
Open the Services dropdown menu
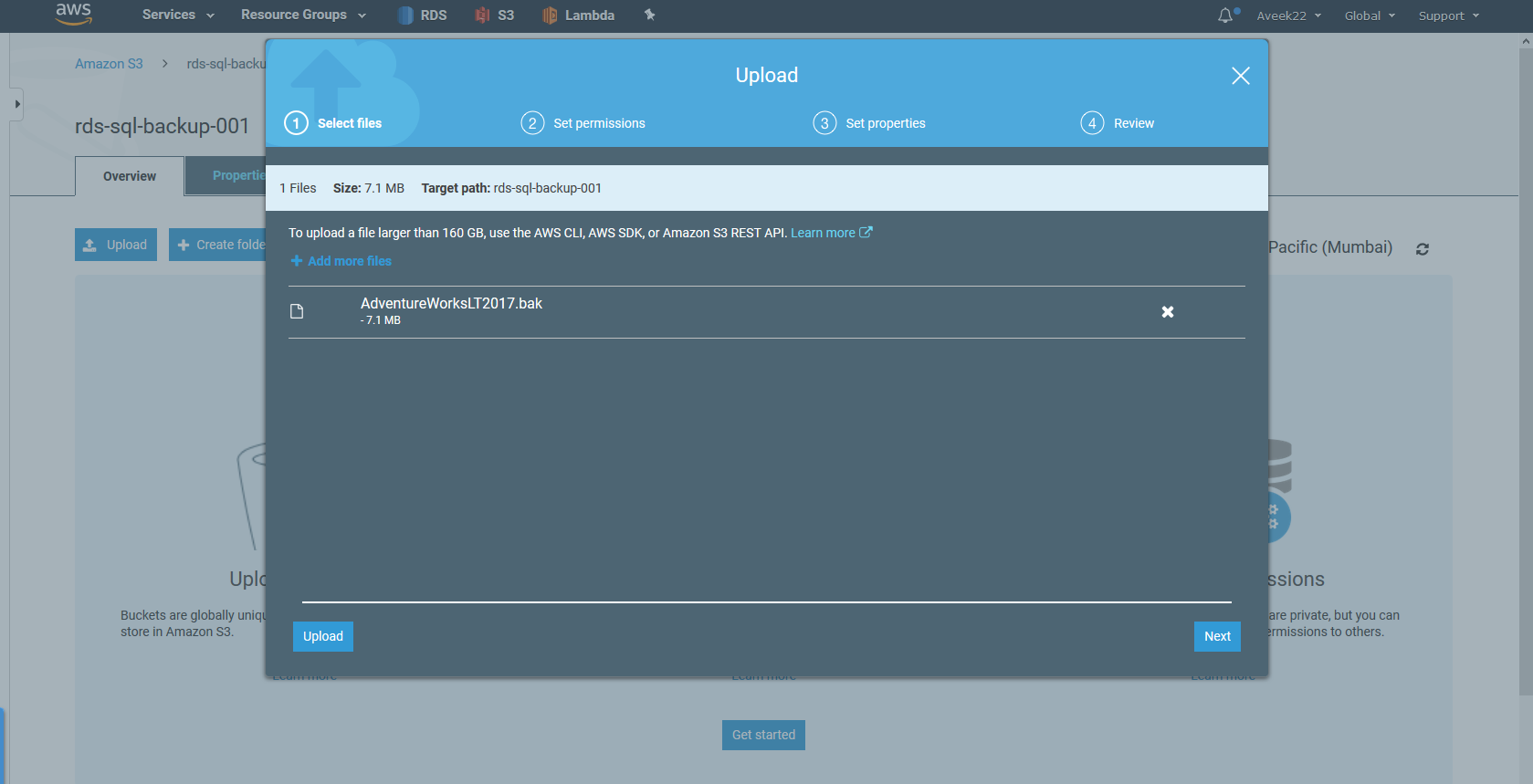[178, 15]
